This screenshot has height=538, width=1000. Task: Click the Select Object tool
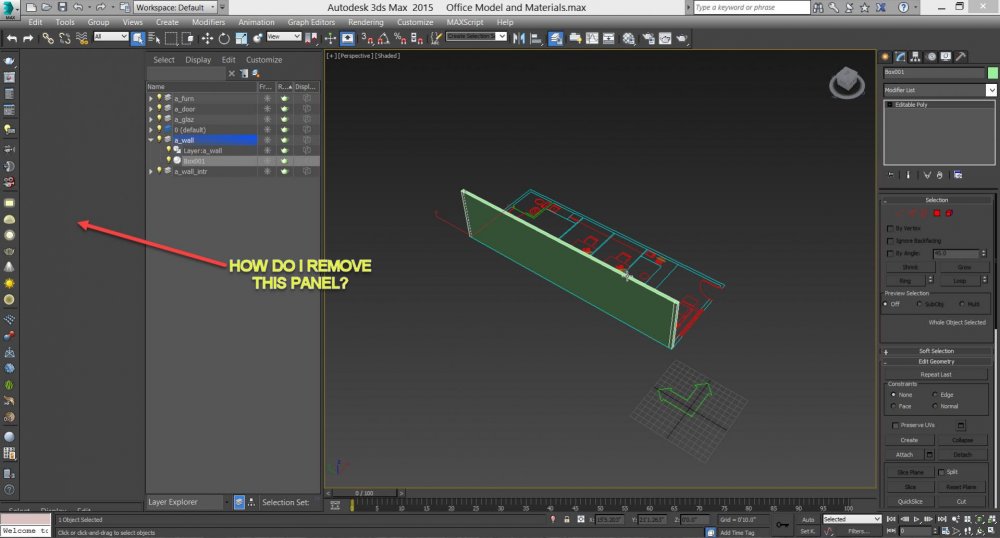click(139, 38)
